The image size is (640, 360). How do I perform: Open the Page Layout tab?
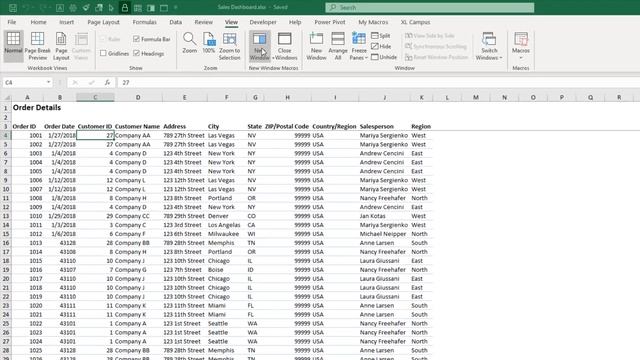coord(104,22)
